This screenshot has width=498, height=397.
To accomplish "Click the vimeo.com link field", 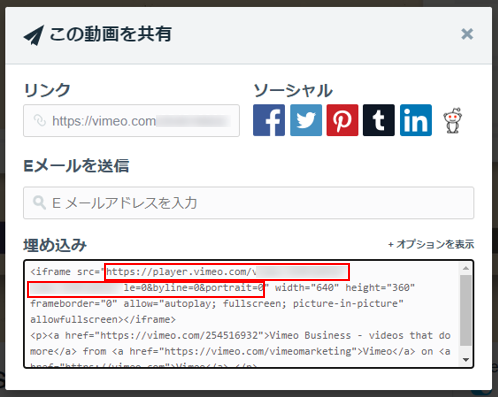I will (x=131, y=121).
